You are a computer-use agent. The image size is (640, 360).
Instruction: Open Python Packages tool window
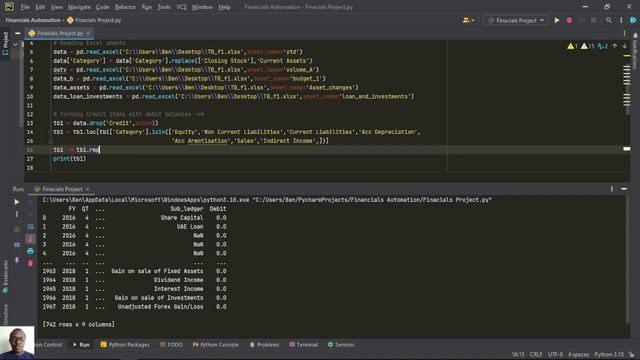pos(125,345)
